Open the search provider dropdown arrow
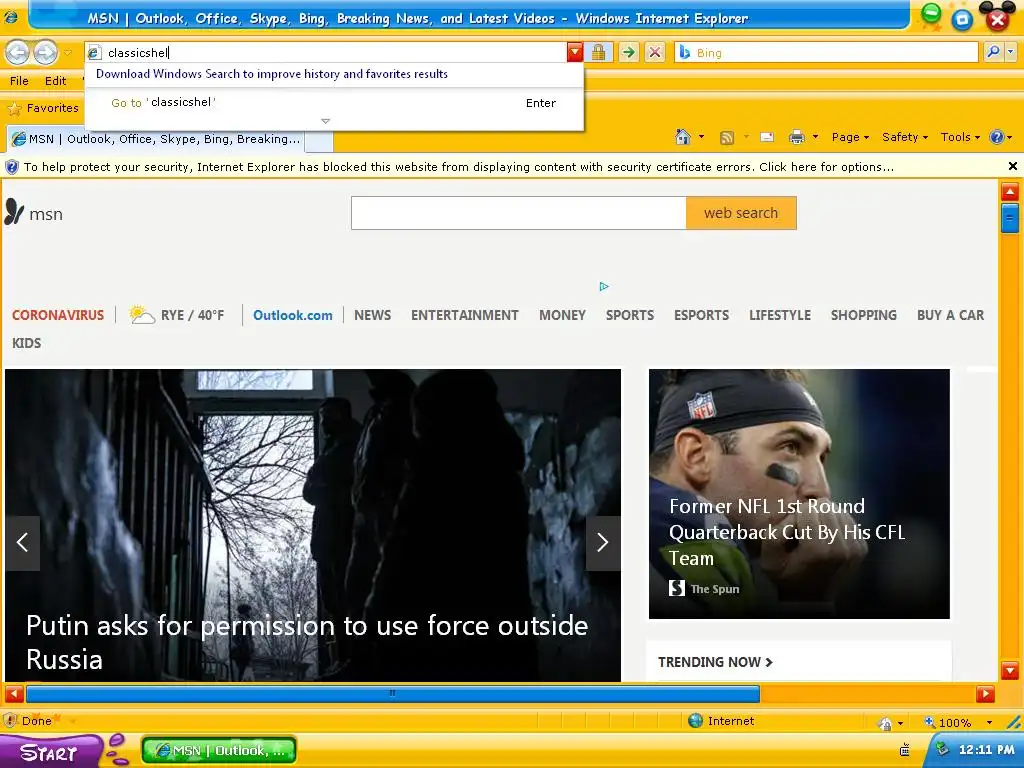Viewport: 1024px width, 768px height. (x=1011, y=52)
